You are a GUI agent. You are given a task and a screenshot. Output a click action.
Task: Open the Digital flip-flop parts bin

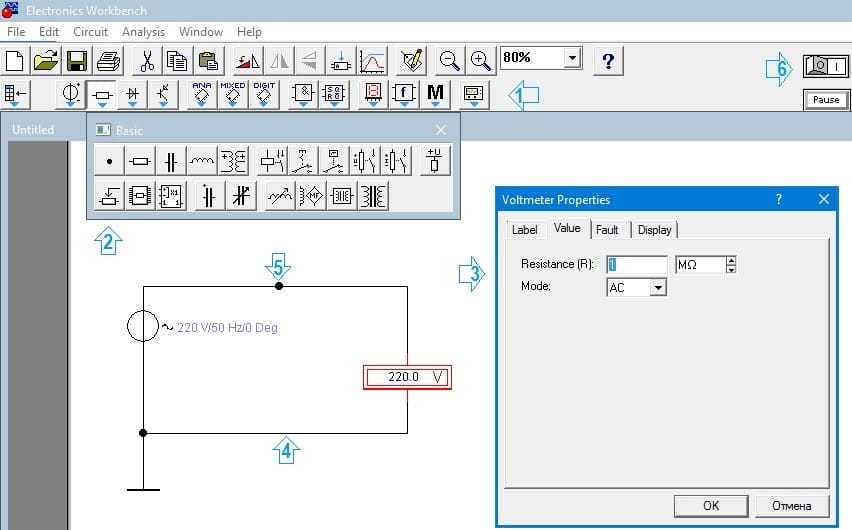pyautogui.click(x=334, y=95)
